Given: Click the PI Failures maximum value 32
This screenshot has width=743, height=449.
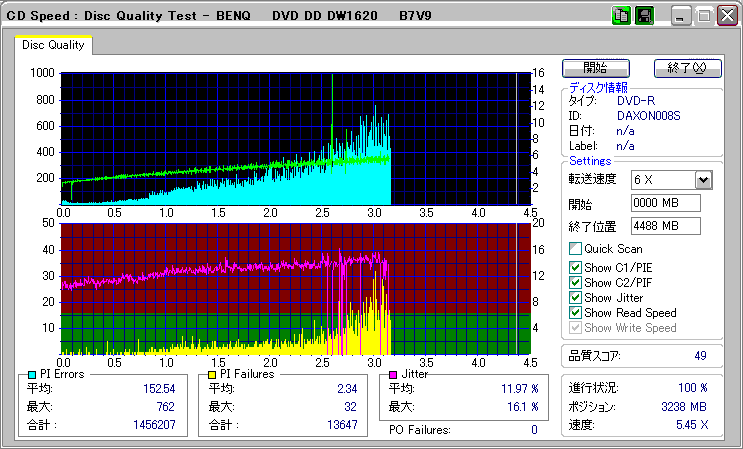Looking at the screenshot, I should tap(351, 407).
